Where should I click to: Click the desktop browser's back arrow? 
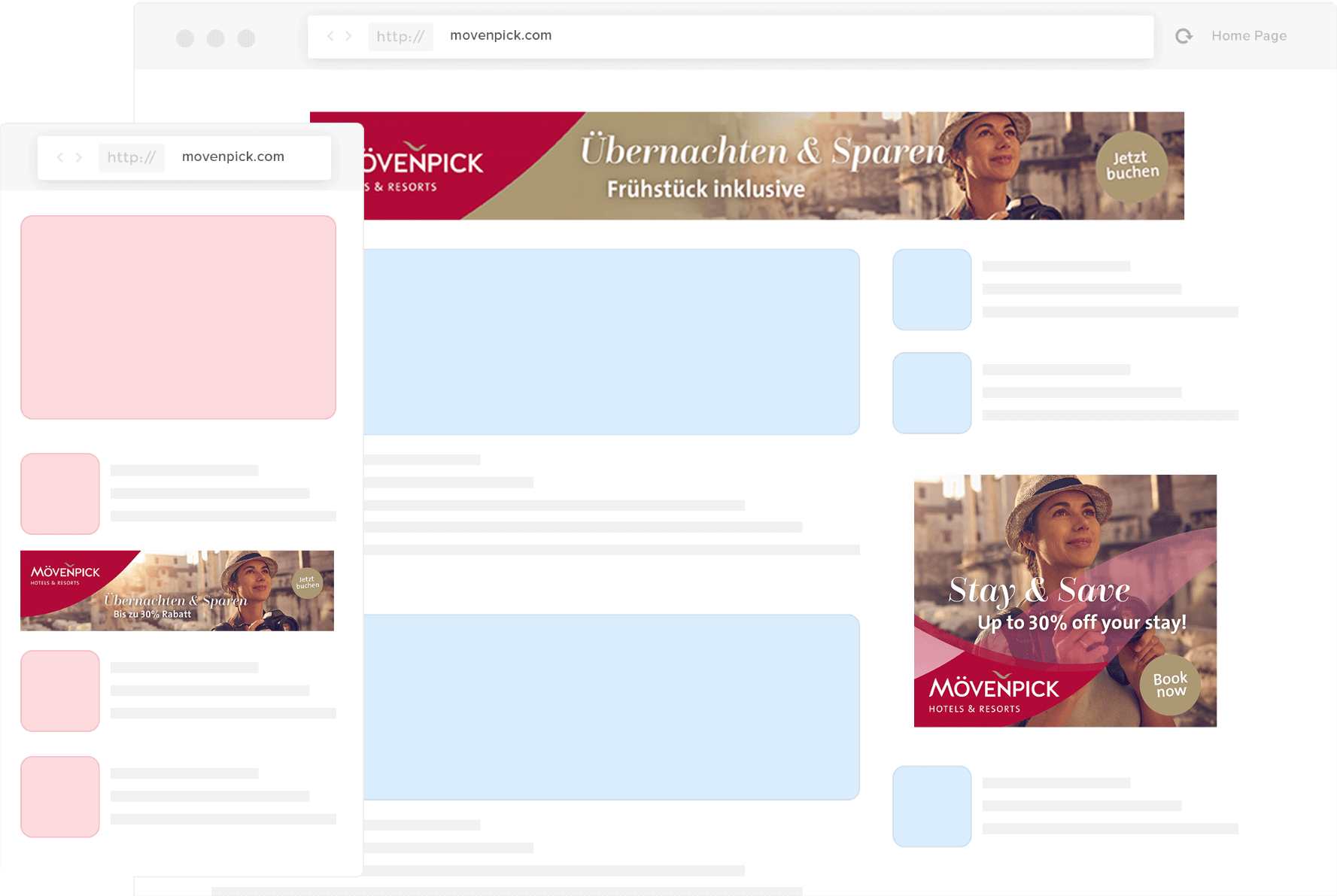(x=330, y=36)
